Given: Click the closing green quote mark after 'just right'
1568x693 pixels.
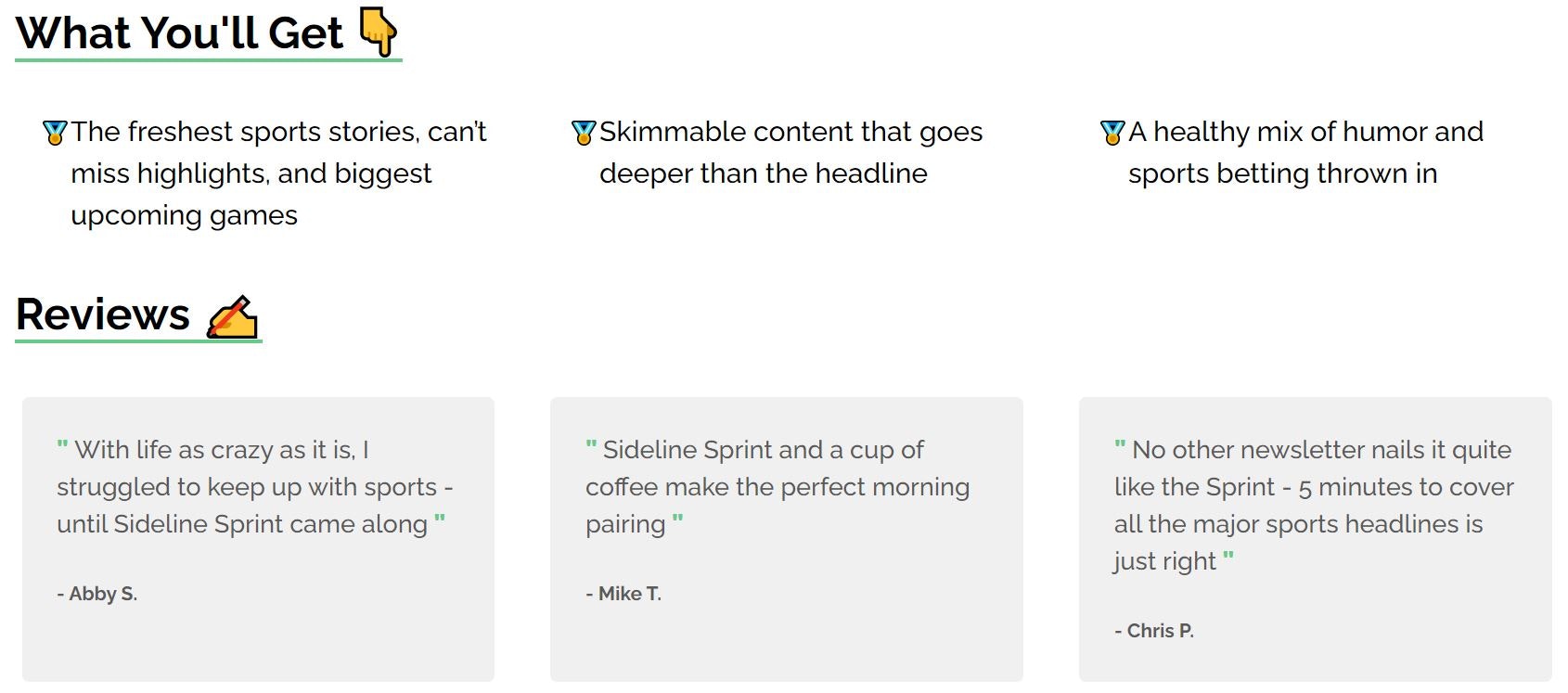Looking at the screenshot, I should [1228, 557].
